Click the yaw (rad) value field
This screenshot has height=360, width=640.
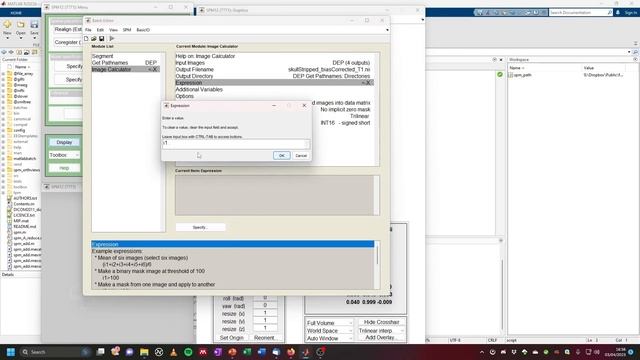tap(265, 305)
